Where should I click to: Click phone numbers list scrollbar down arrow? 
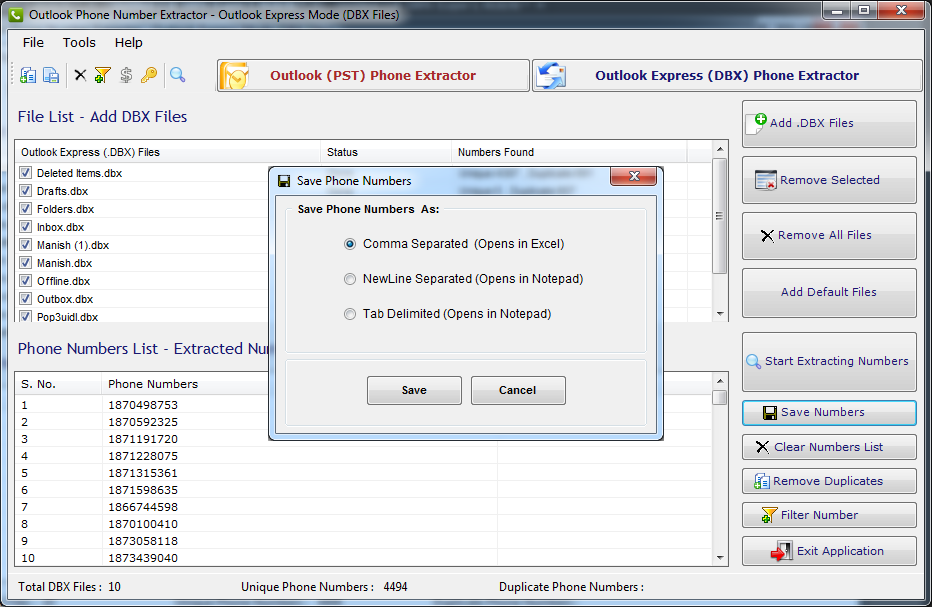[x=720, y=558]
